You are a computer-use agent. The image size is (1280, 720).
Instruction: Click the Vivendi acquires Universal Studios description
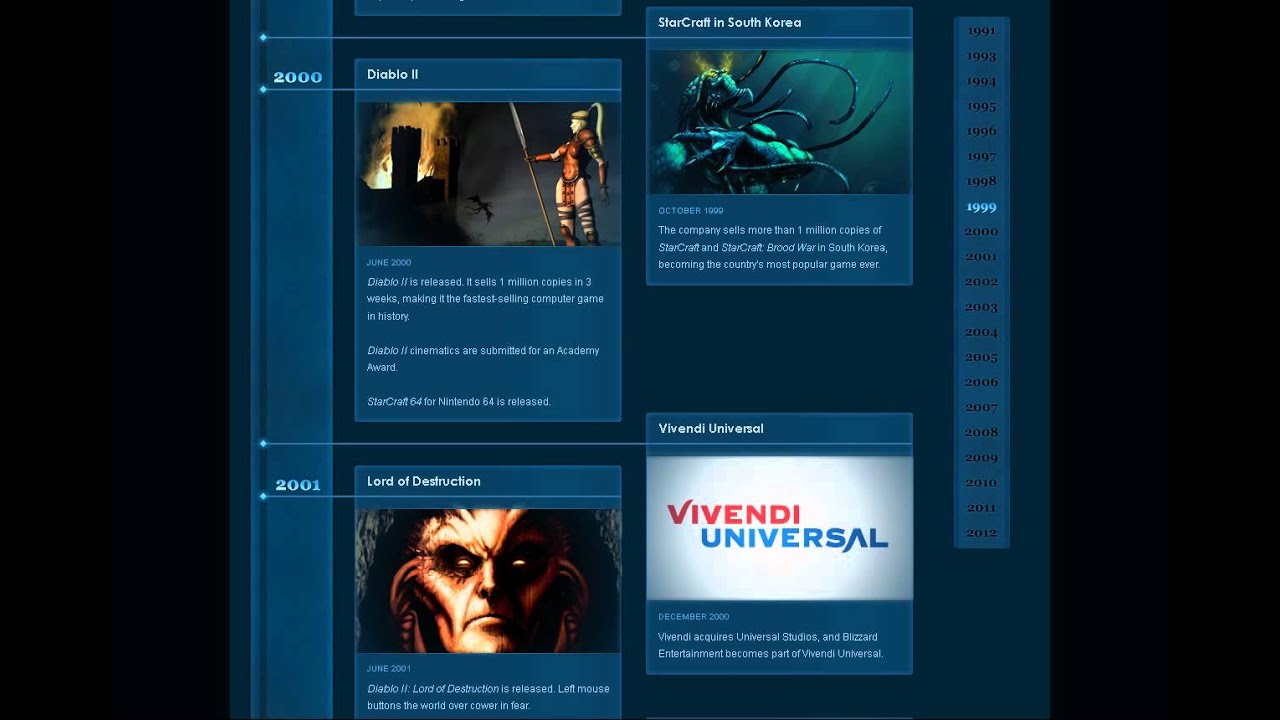770,645
